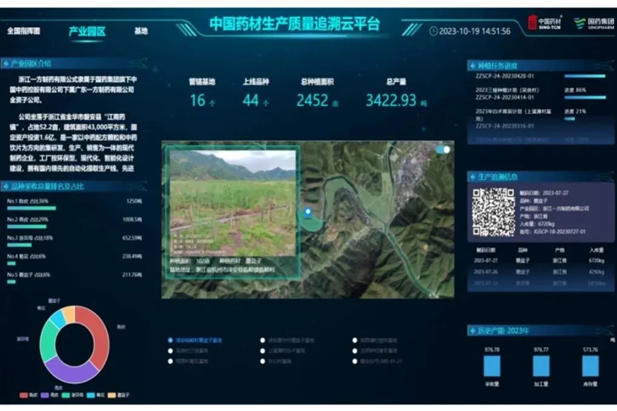617x411 pixels.
Task: Select the 产业园区 tab
Action: pyautogui.click(x=87, y=31)
